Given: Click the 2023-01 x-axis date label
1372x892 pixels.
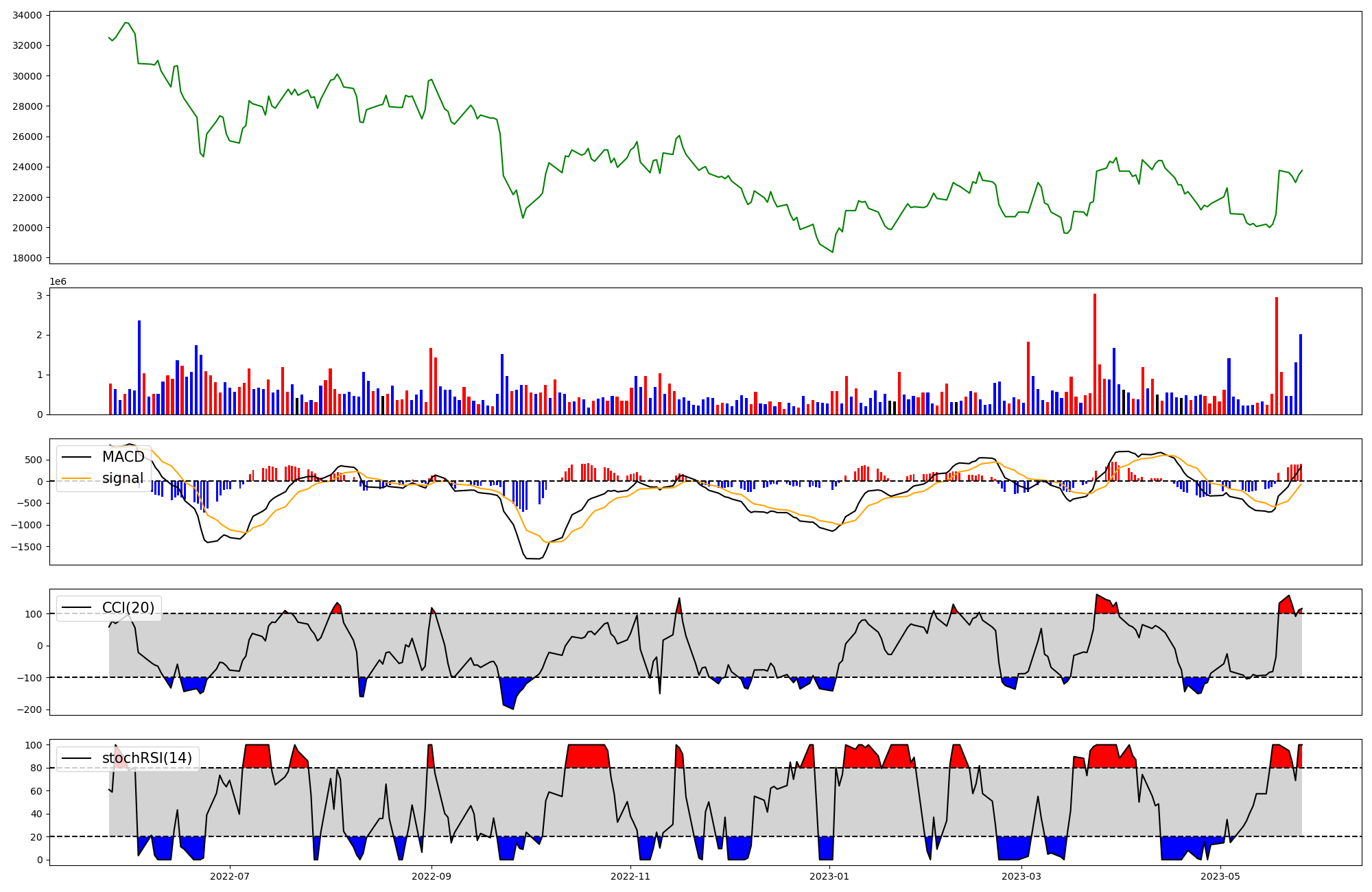Looking at the screenshot, I should [830, 876].
